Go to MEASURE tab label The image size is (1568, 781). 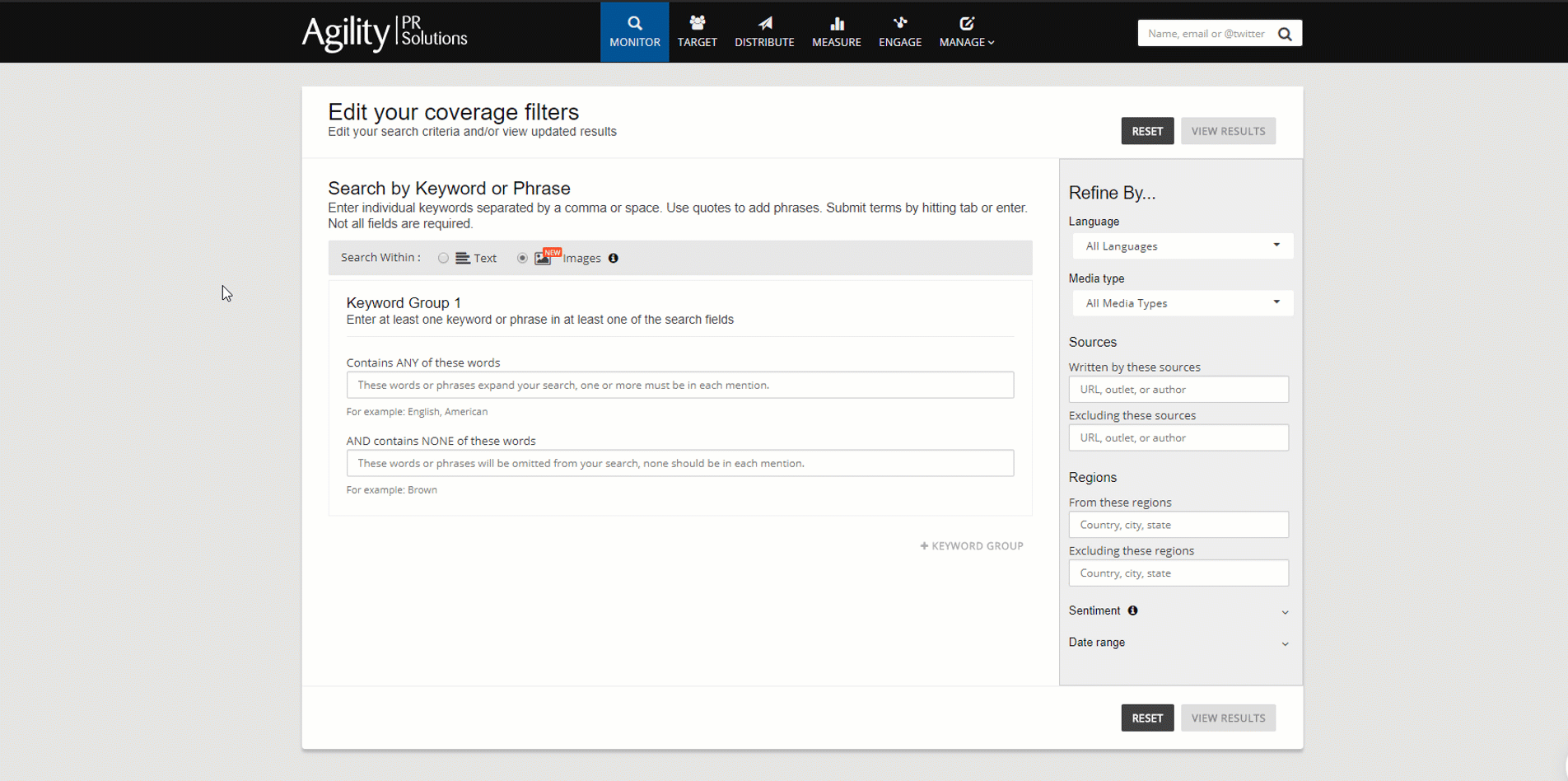(837, 42)
